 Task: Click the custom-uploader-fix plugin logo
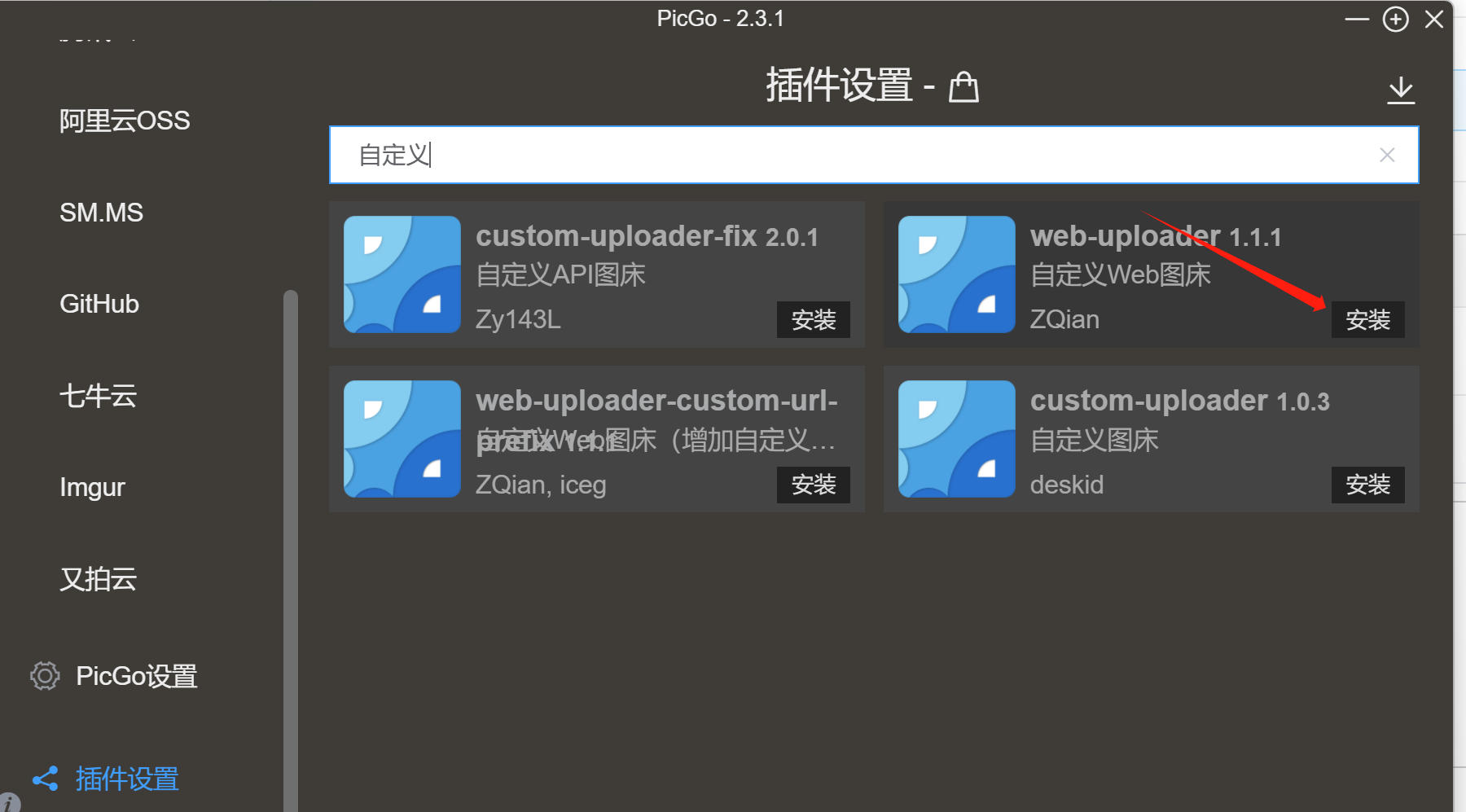pos(402,274)
